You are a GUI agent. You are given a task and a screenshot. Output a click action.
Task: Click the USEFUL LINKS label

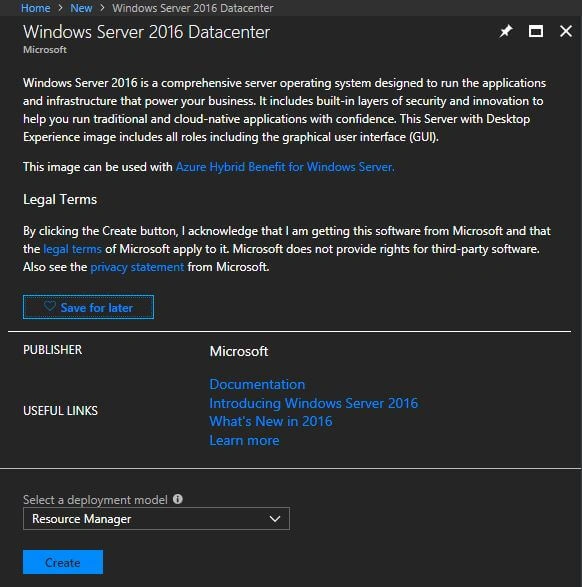(x=60, y=411)
